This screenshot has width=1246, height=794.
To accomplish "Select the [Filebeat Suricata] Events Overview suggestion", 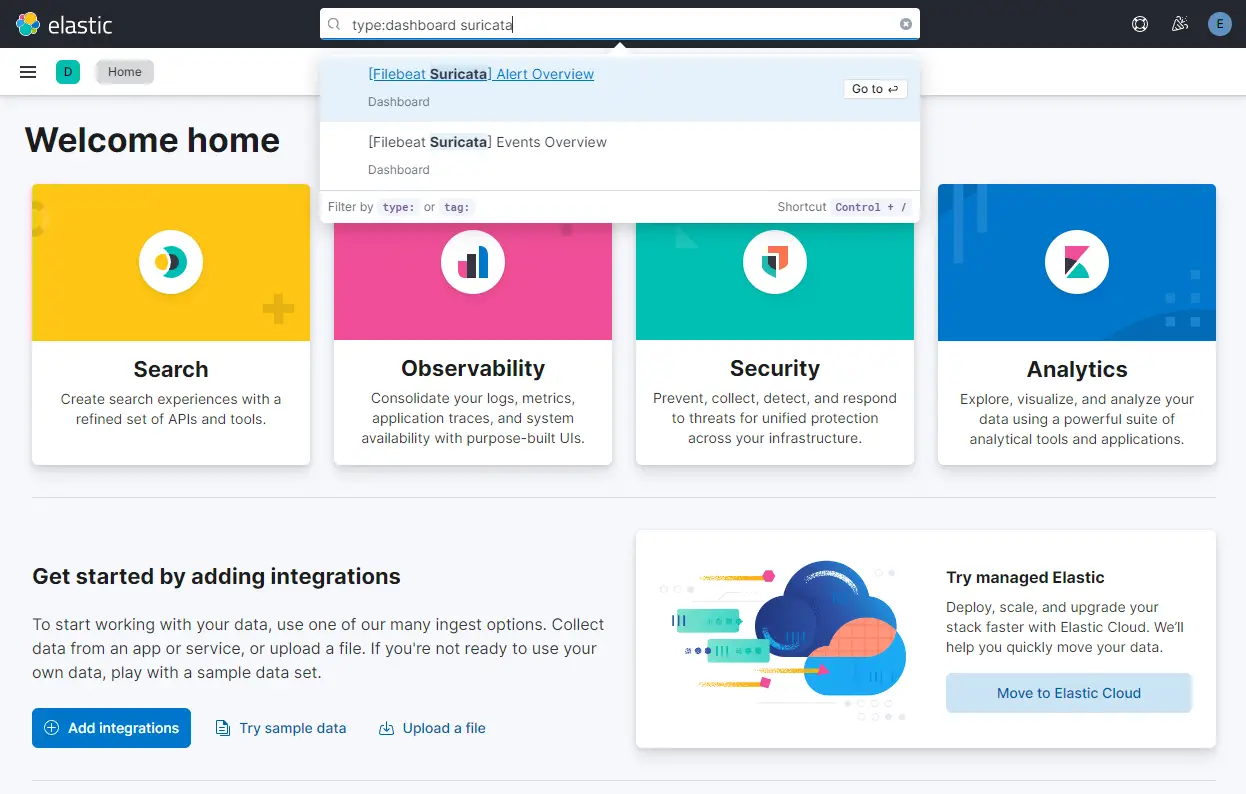I will pos(487,142).
